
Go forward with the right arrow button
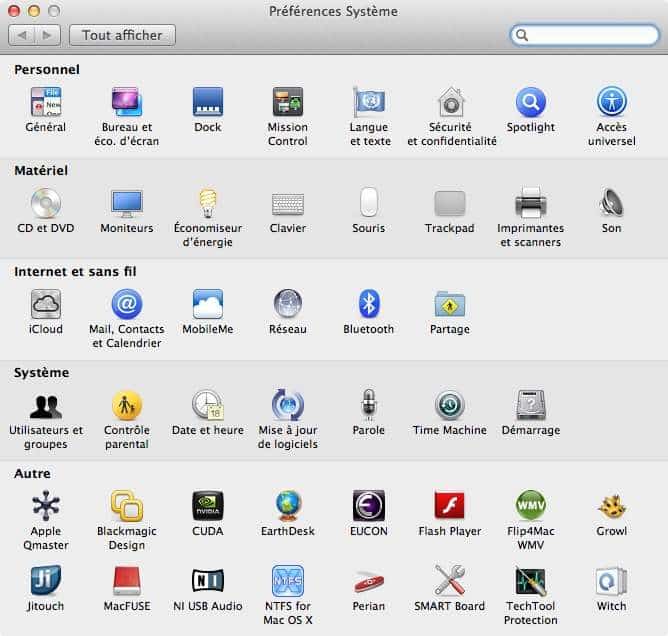pyautogui.click(x=47, y=35)
